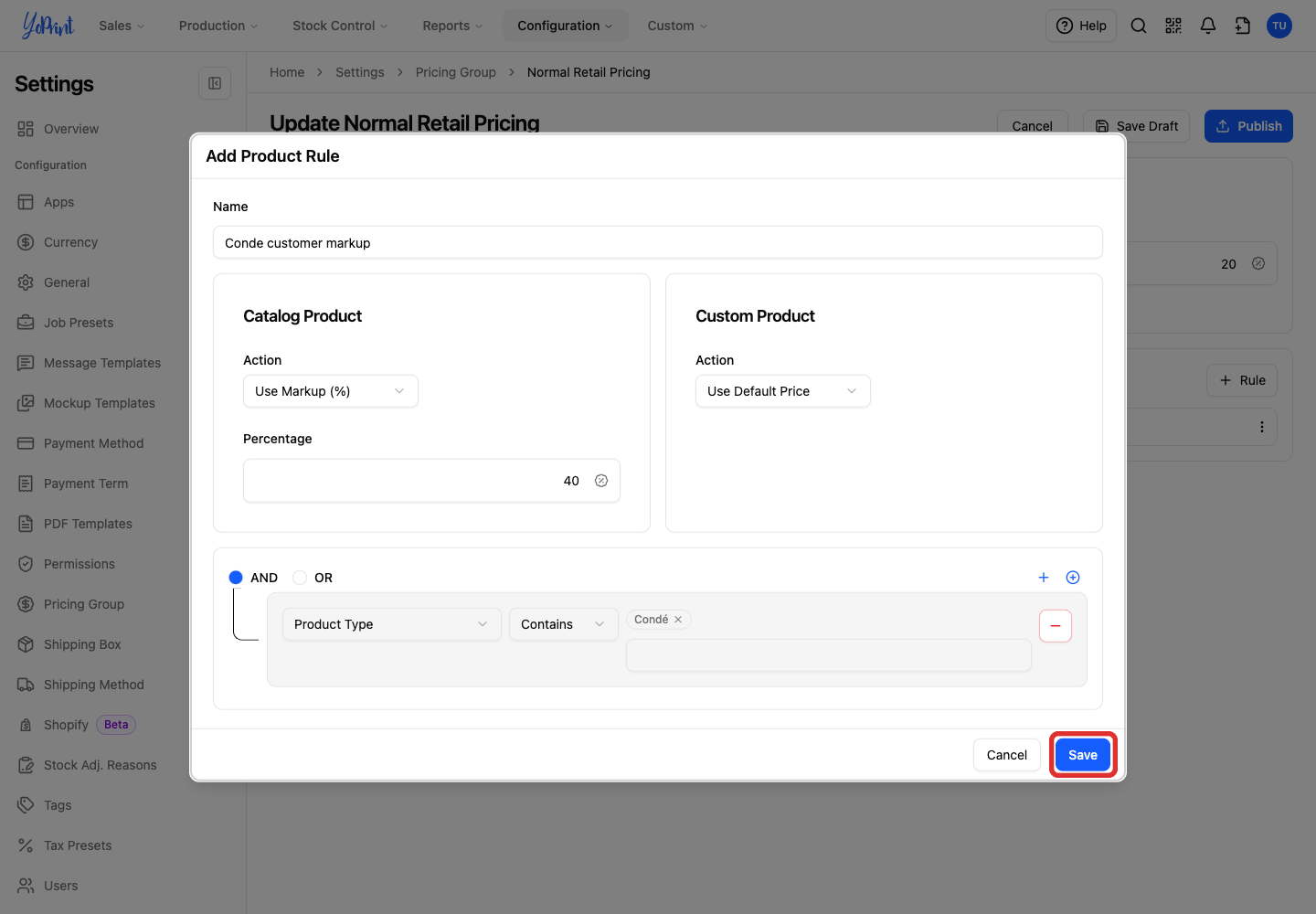Expand the Reports menu
Image resolution: width=1316 pixels, height=914 pixels.
click(x=452, y=26)
